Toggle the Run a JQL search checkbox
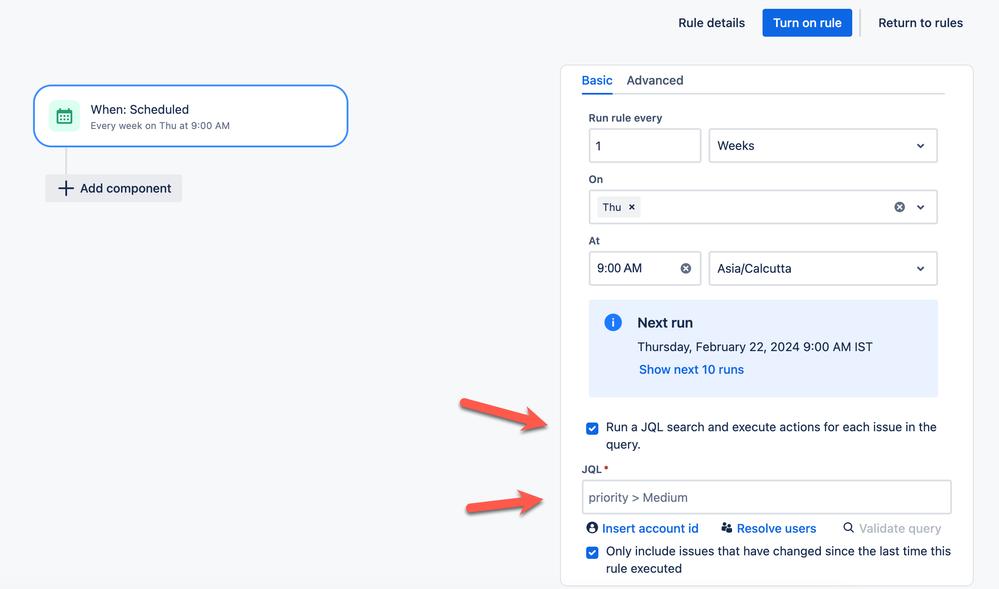The height and width of the screenshot is (589, 999). click(592, 428)
